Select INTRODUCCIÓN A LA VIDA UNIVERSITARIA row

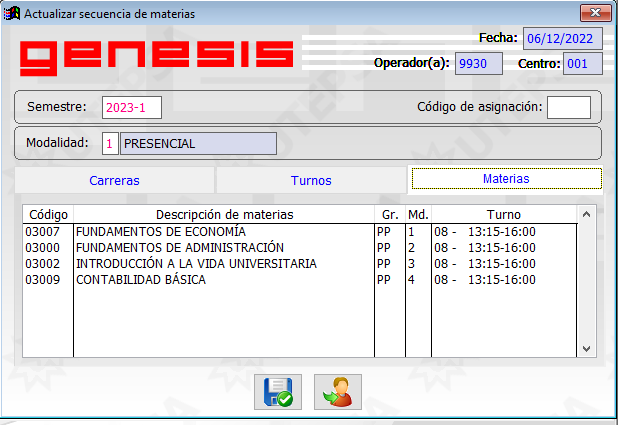click(196, 264)
